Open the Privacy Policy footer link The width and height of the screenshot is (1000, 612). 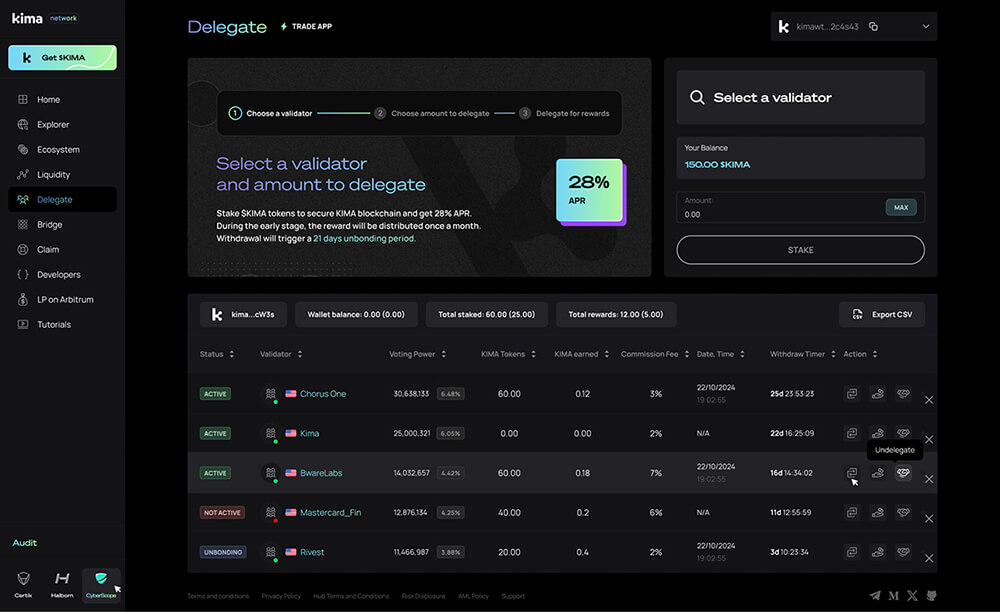click(281, 596)
